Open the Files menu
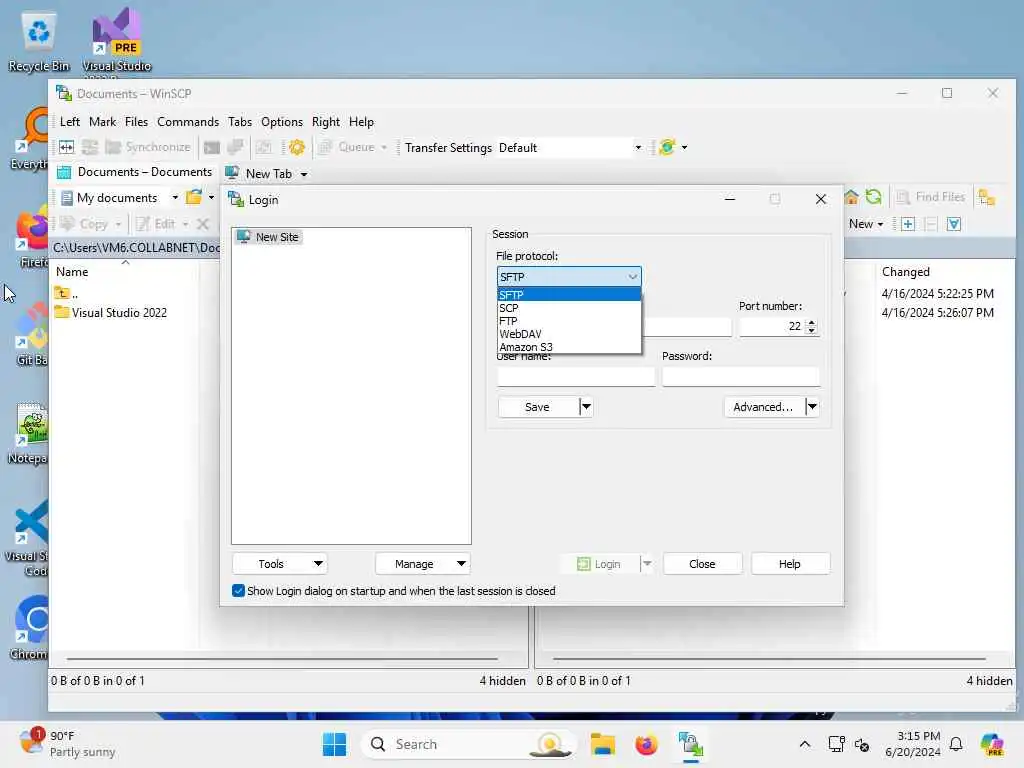 click(136, 122)
